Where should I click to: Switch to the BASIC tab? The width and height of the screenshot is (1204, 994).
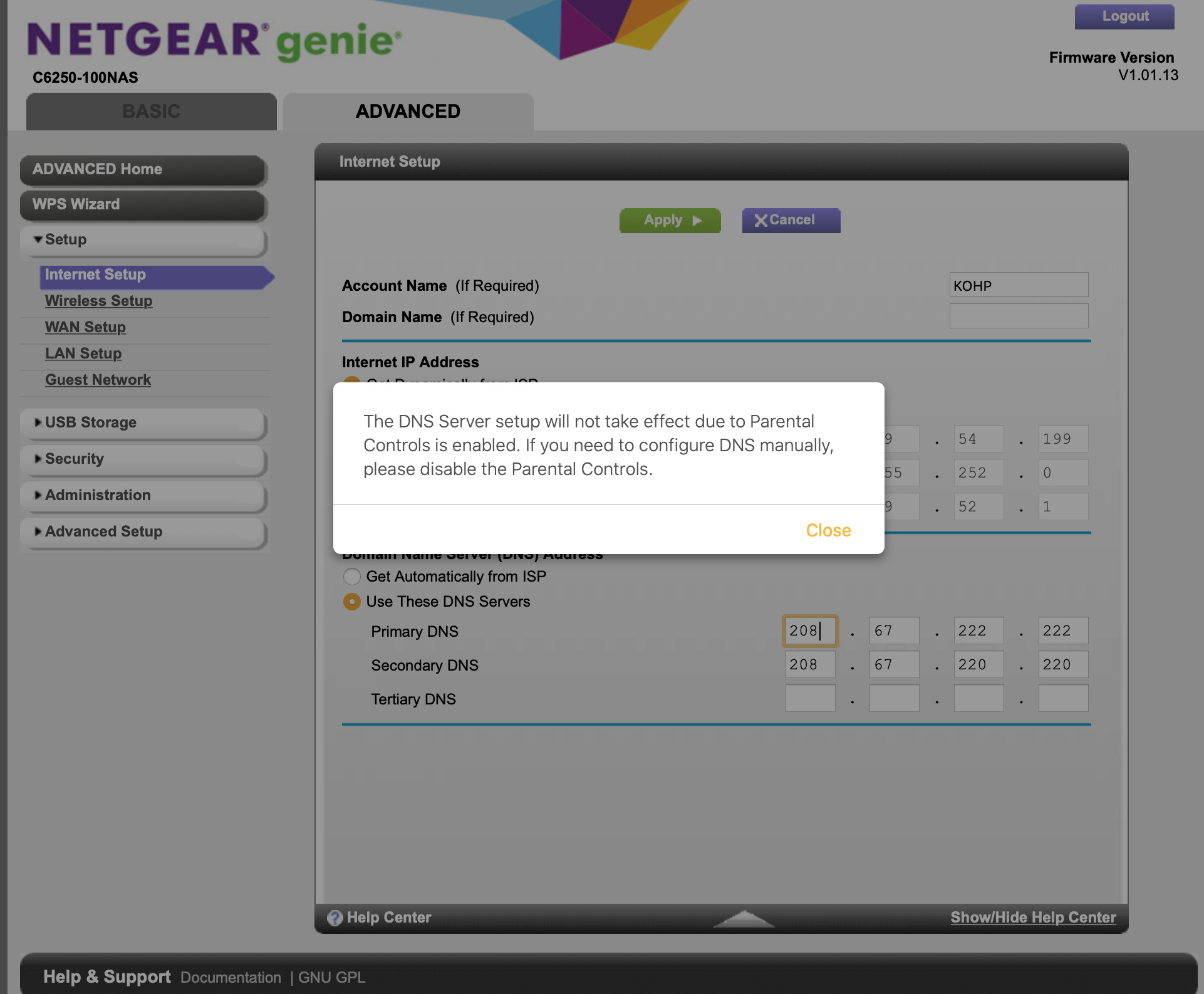coord(151,112)
